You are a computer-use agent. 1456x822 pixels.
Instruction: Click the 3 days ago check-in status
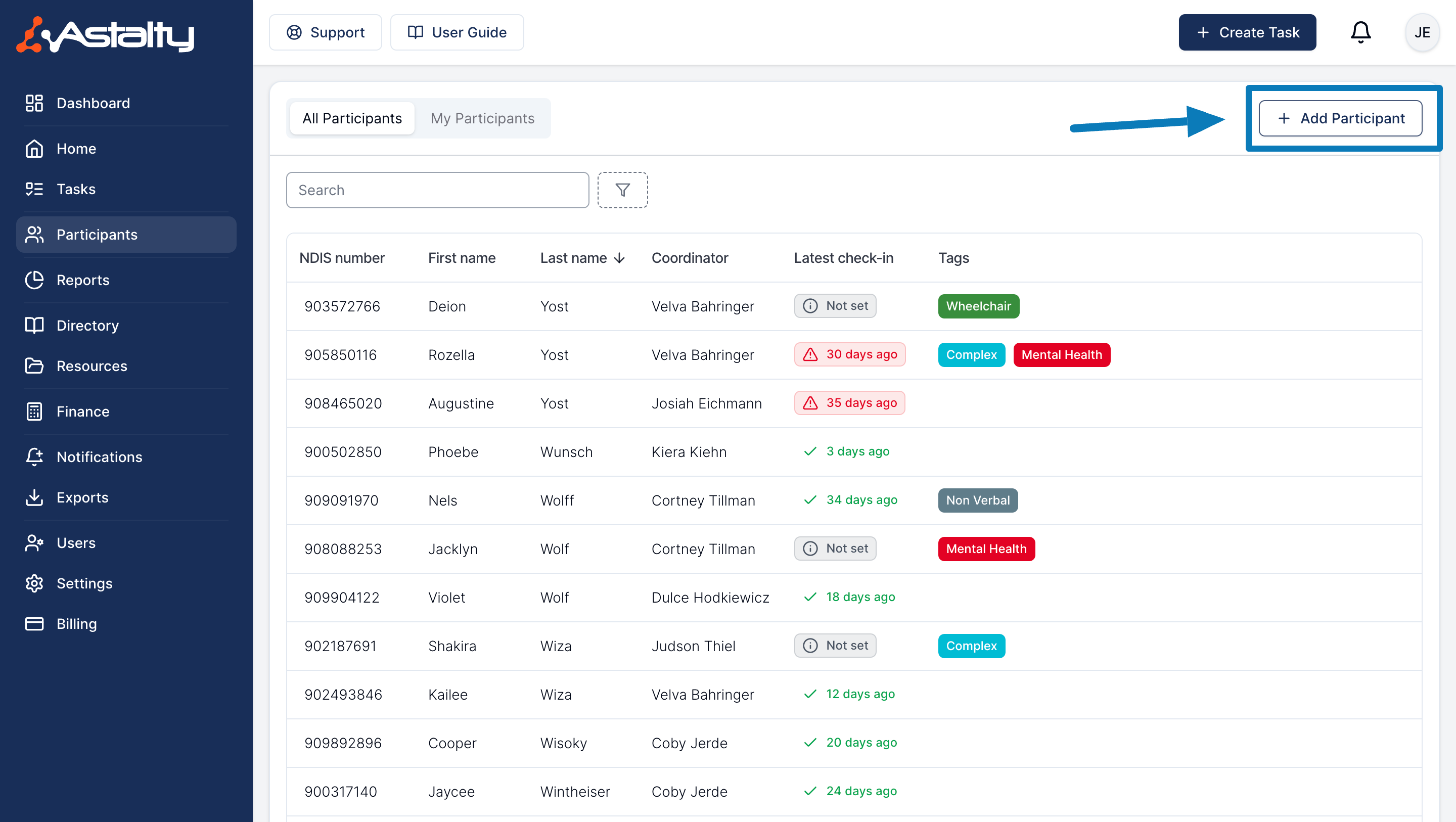(846, 451)
